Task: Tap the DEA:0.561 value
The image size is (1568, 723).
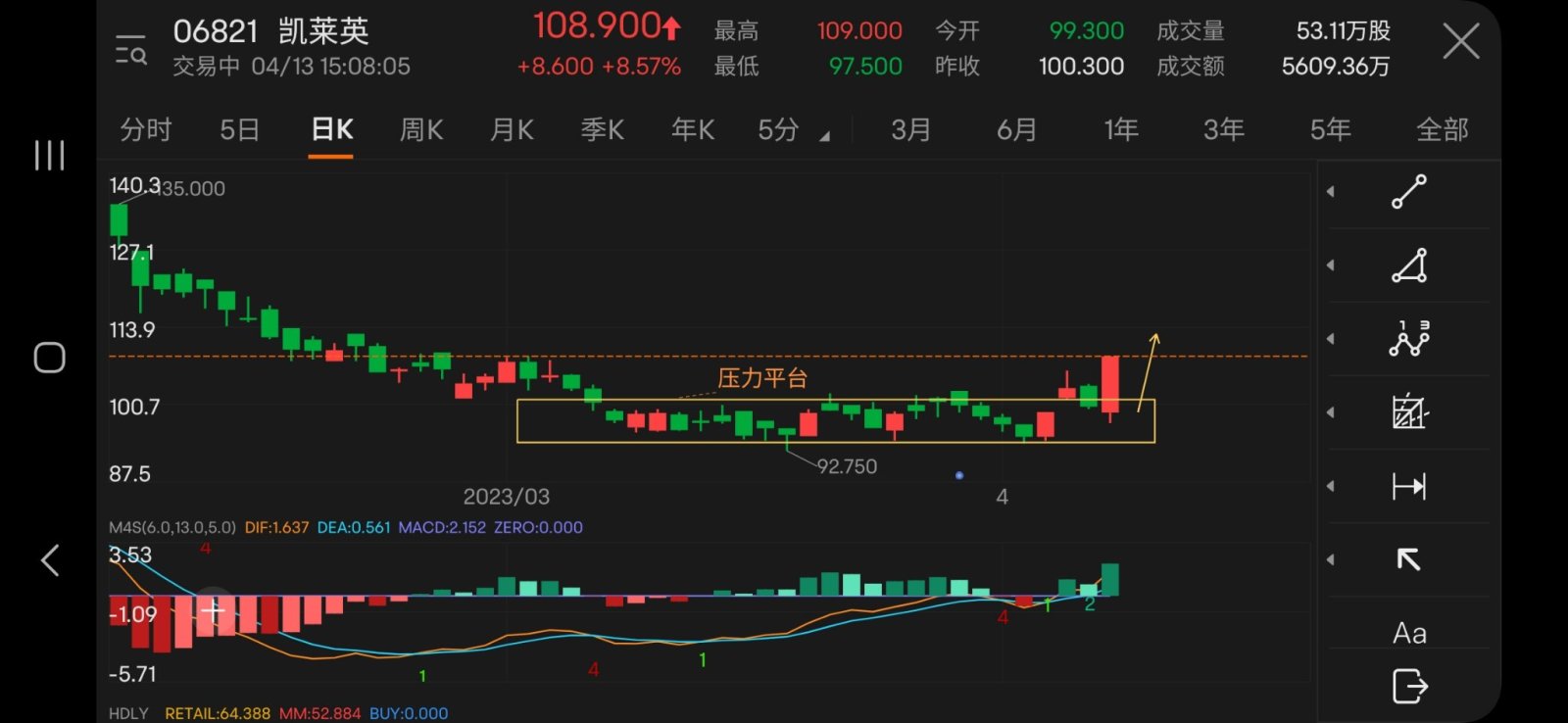Action: (x=353, y=527)
